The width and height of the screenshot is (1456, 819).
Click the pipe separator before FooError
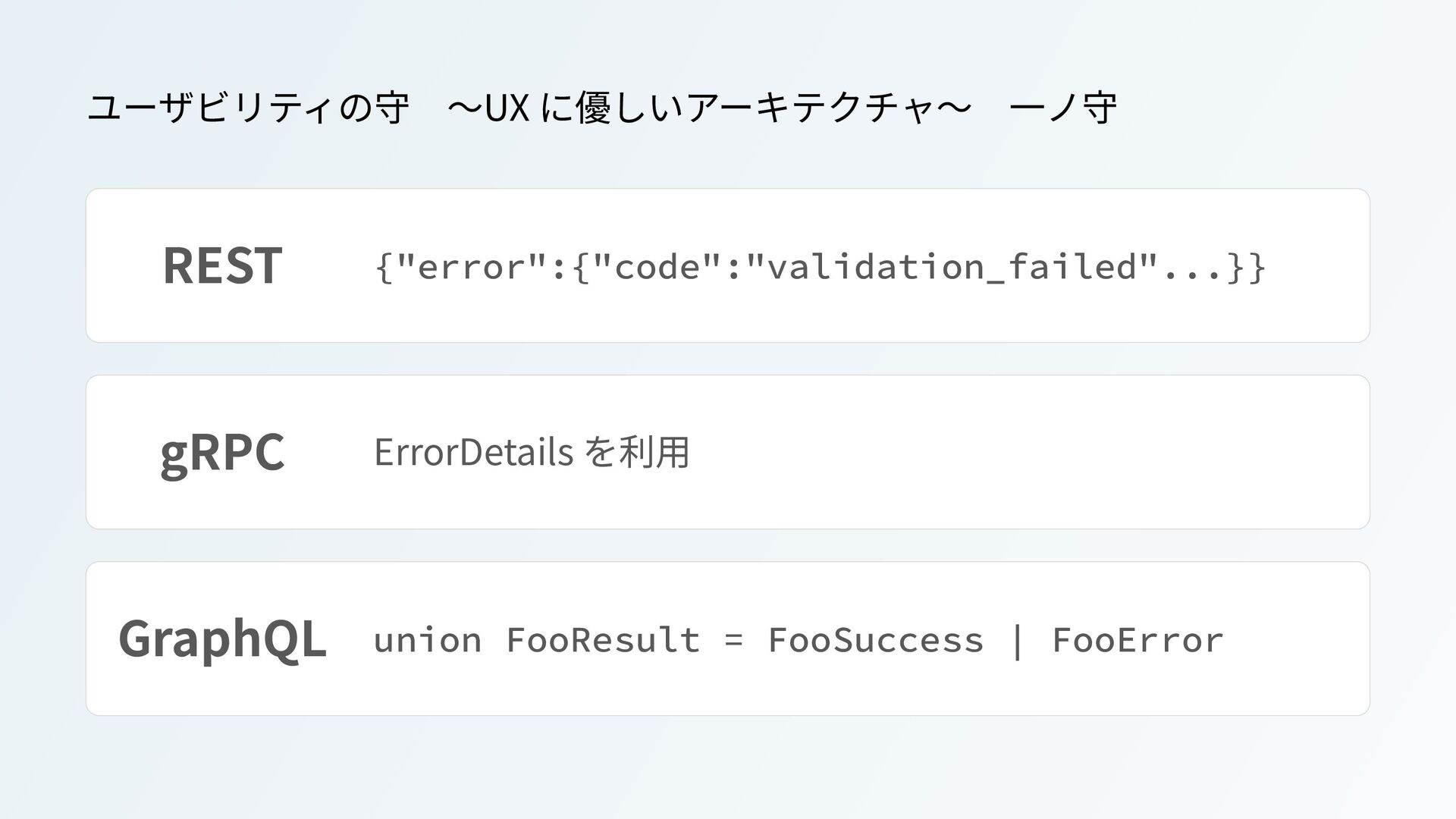point(1017,640)
